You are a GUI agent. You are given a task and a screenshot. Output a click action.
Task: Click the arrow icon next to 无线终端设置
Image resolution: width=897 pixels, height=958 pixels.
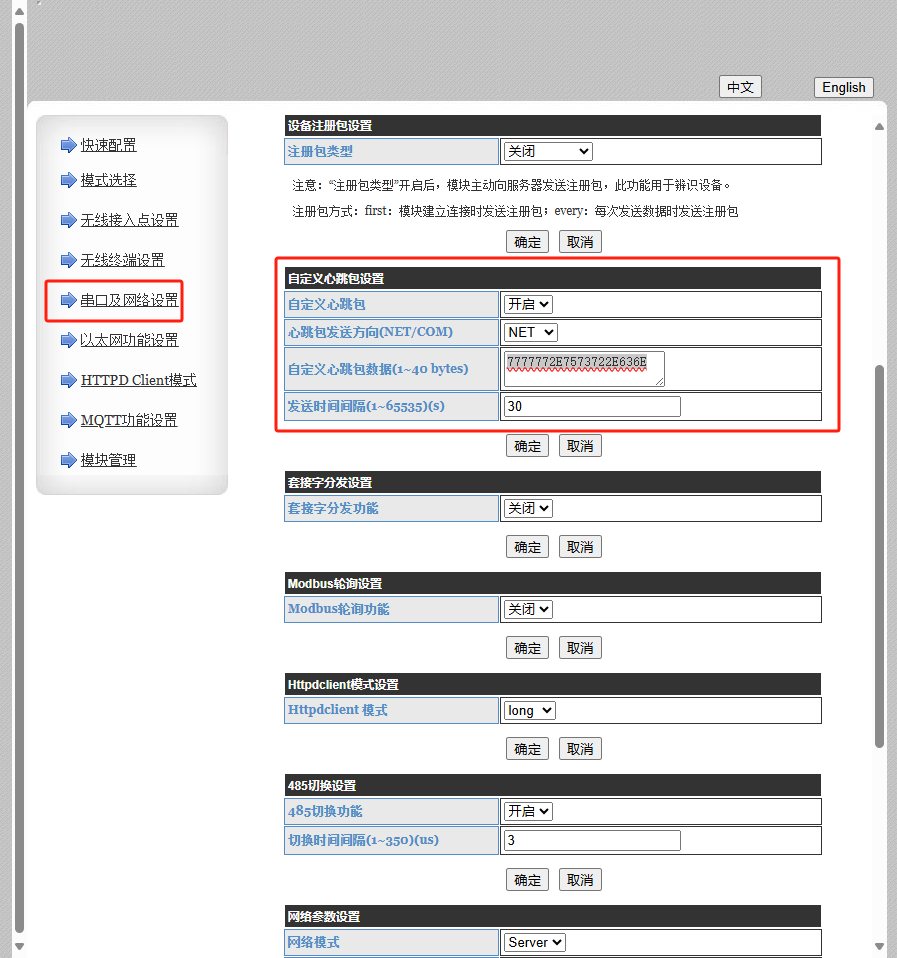(x=68, y=260)
